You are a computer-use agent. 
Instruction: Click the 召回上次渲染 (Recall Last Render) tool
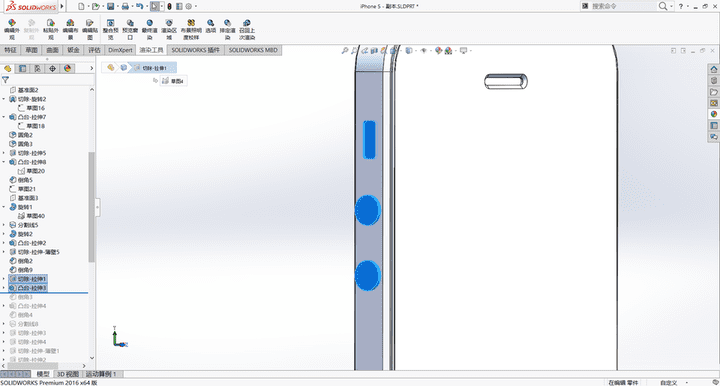[x=247, y=30]
